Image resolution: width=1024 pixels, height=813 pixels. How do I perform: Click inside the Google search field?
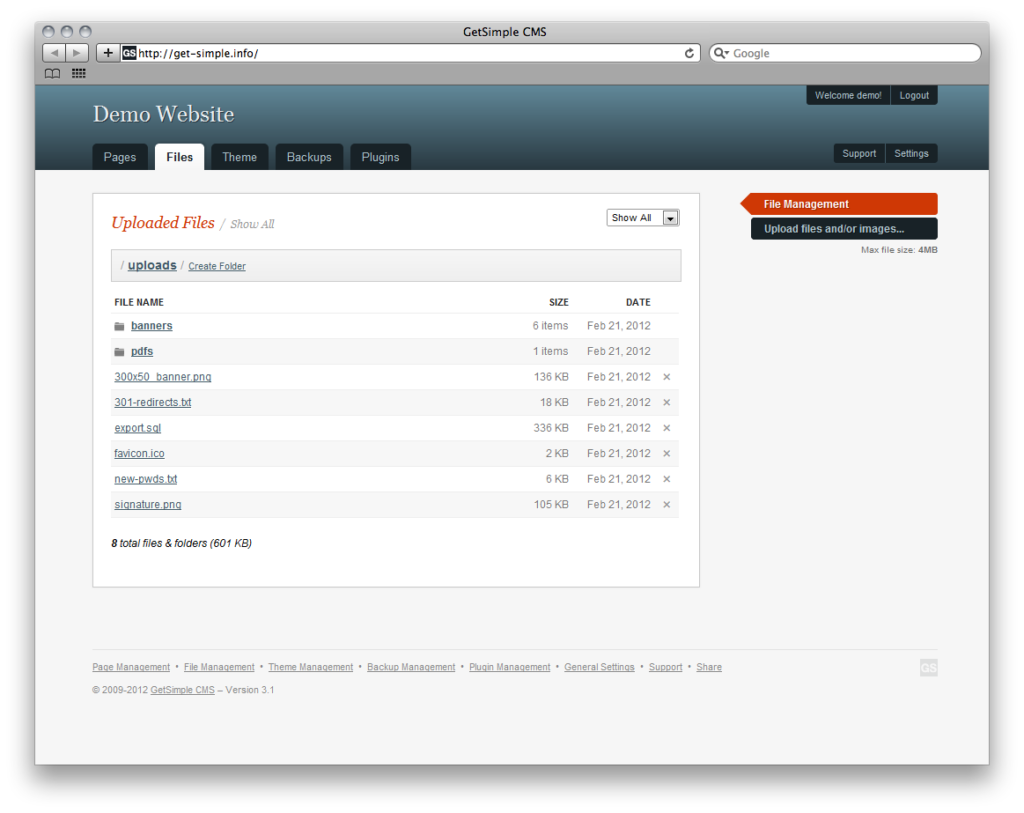point(800,52)
